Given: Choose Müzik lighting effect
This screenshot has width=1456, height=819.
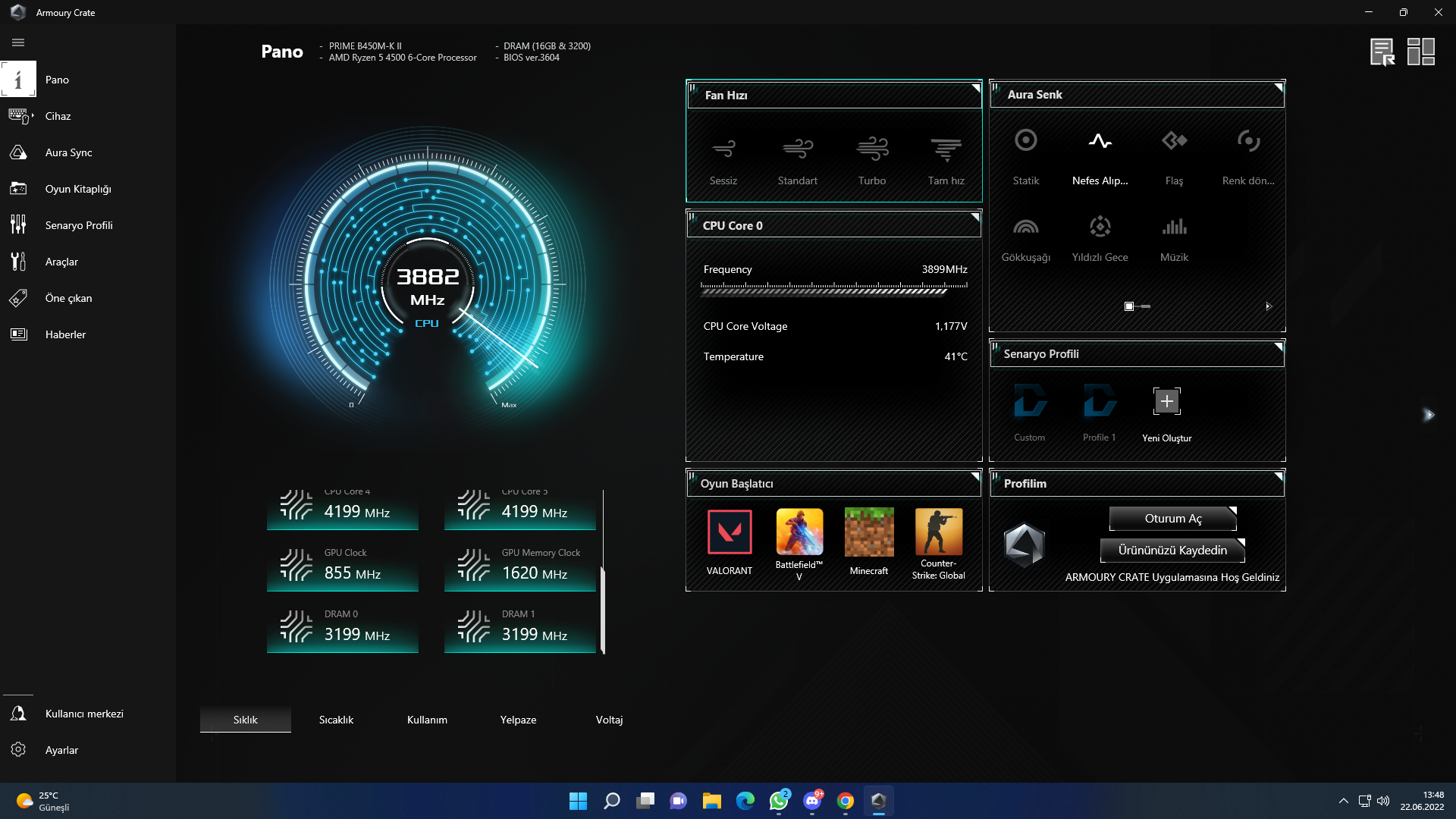Looking at the screenshot, I should coord(1175,239).
